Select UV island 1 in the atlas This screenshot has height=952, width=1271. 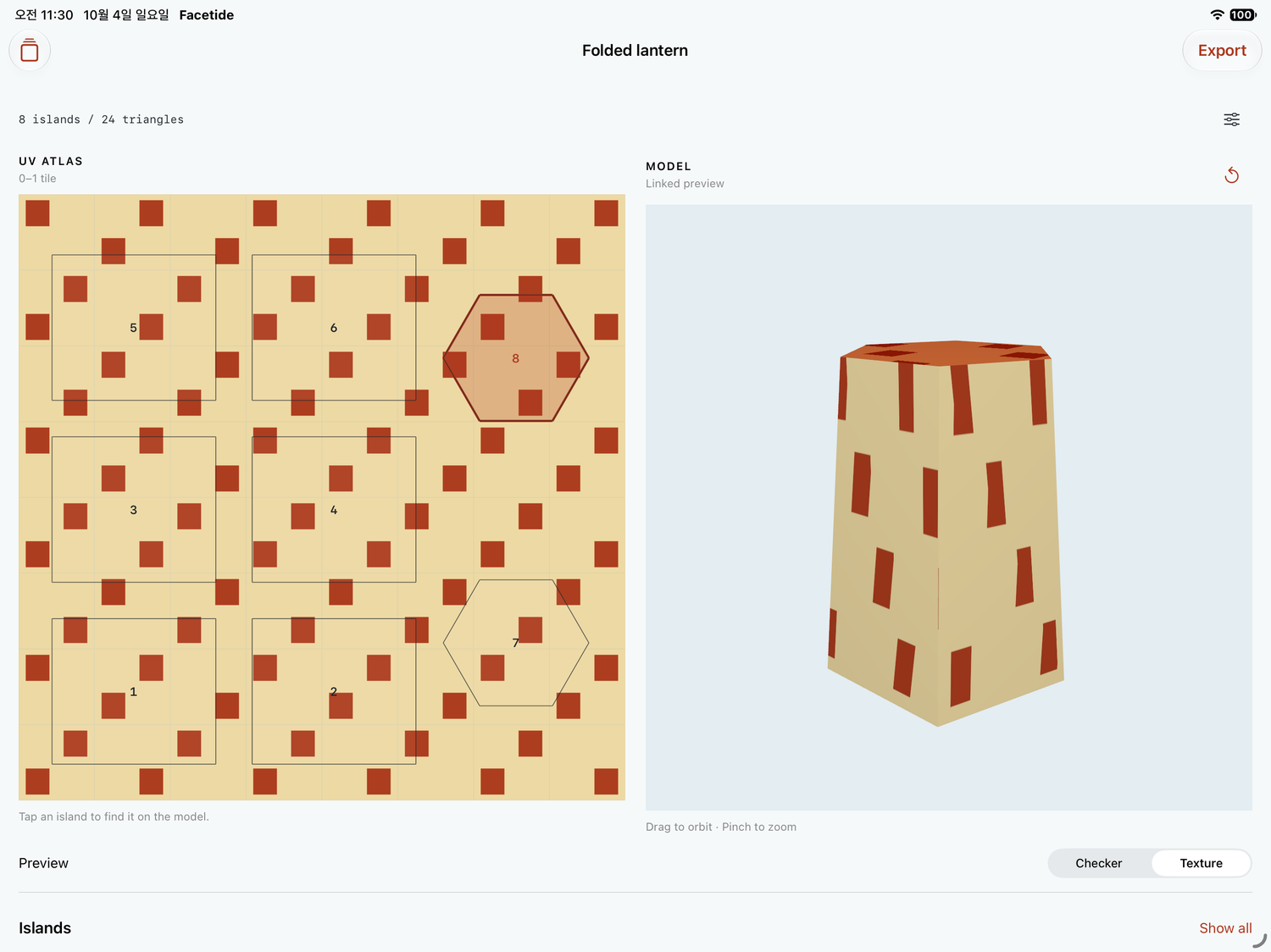[x=134, y=691]
